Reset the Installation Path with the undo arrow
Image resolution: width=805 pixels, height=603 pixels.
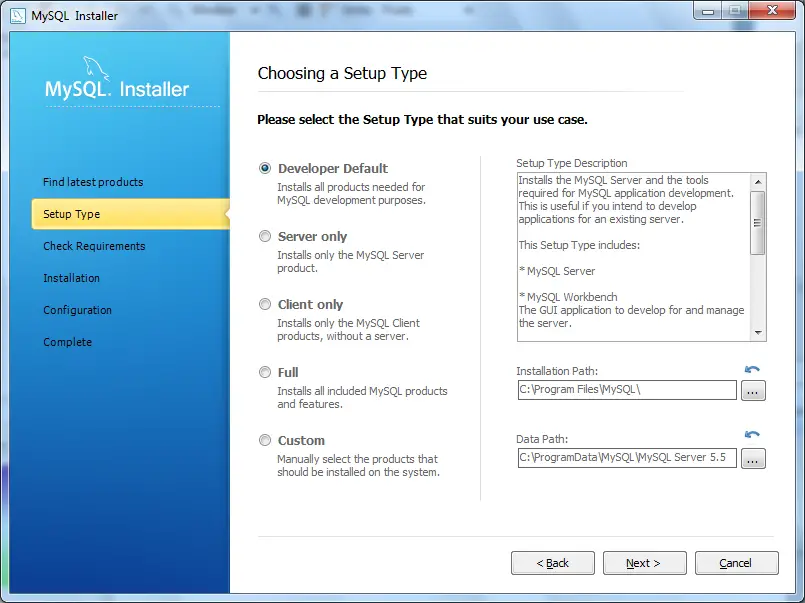(752, 369)
